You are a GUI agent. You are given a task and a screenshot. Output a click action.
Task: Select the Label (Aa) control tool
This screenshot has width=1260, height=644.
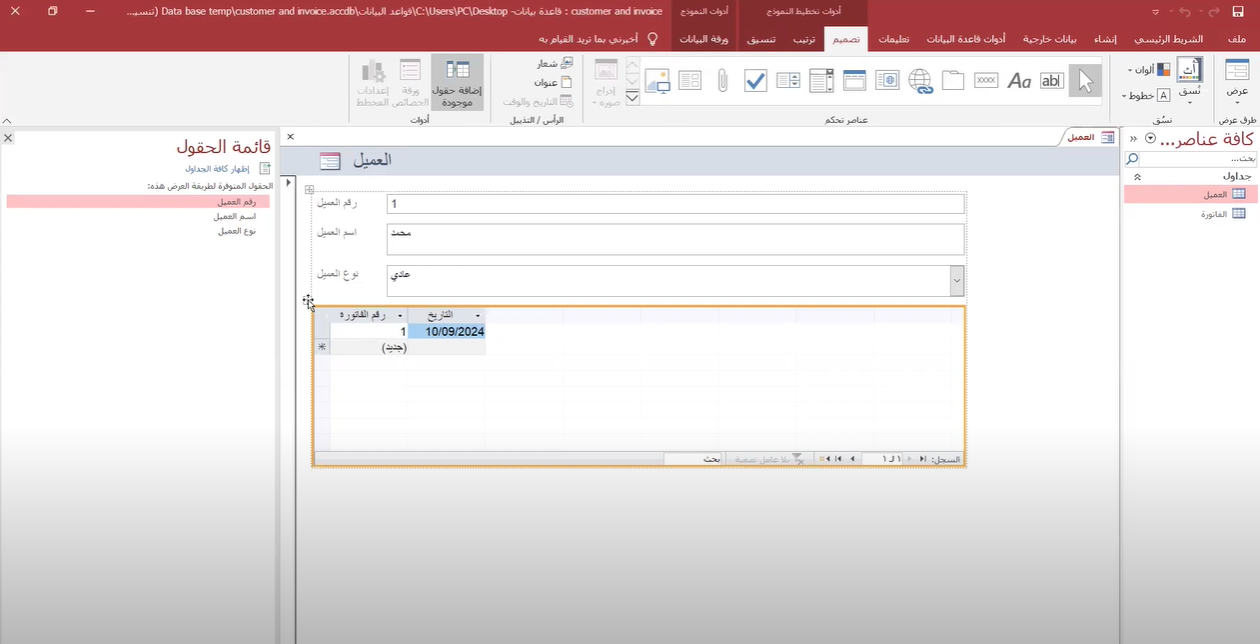click(1019, 81)
